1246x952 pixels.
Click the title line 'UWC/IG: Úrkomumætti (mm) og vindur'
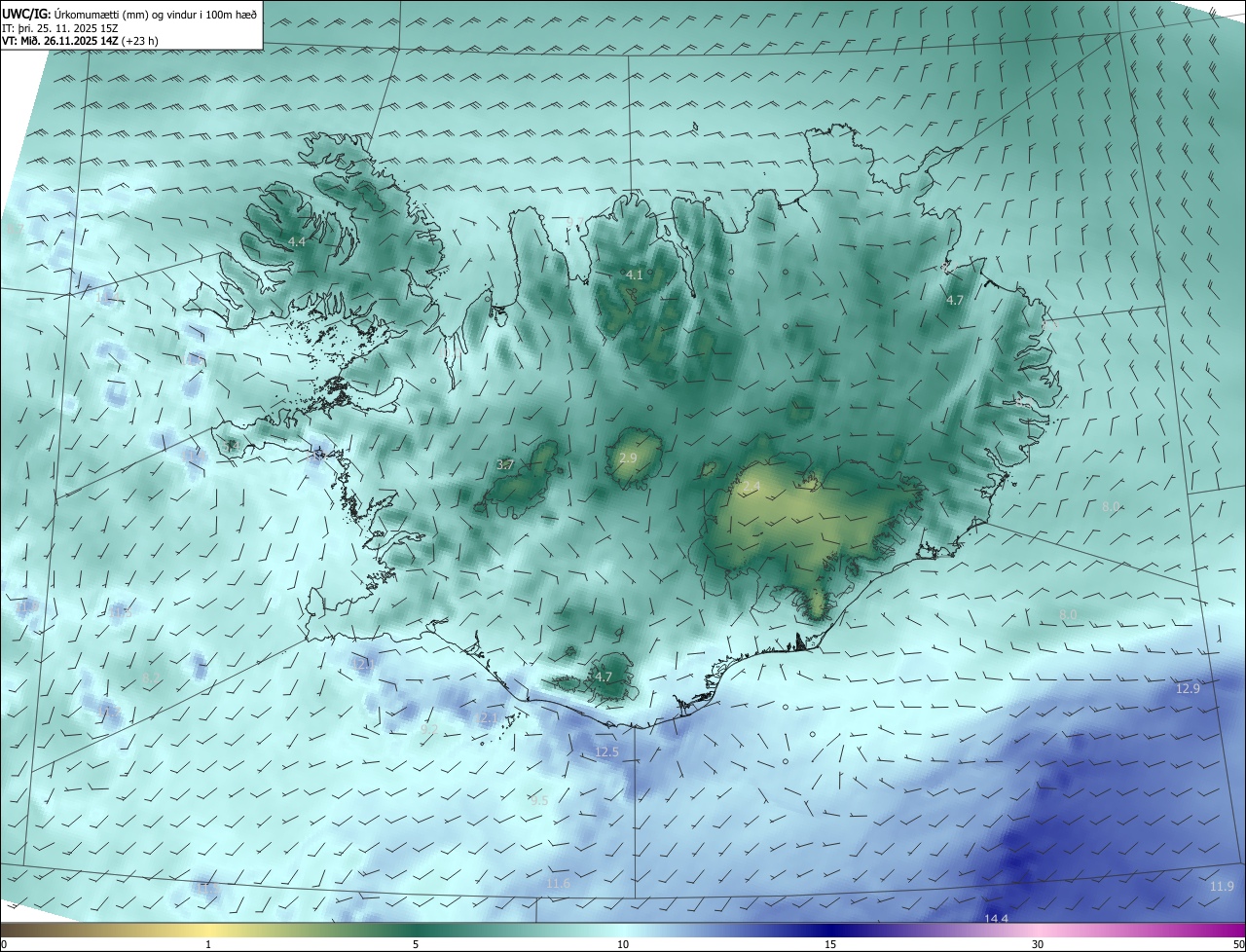pos(128,13)
